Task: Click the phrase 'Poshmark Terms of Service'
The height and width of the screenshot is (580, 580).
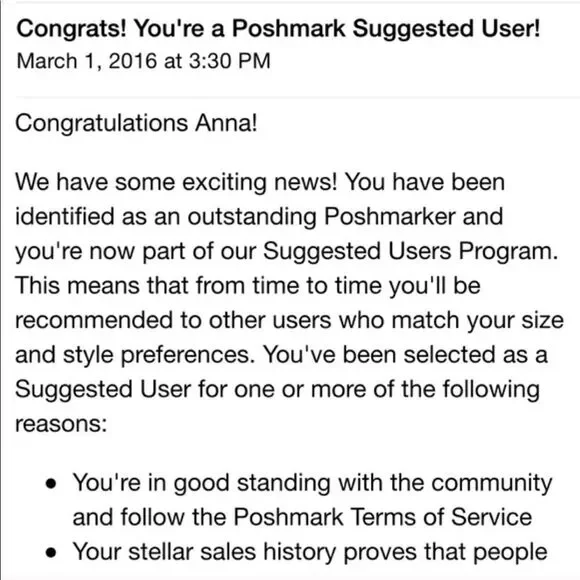Action: (x=383, y=517)
